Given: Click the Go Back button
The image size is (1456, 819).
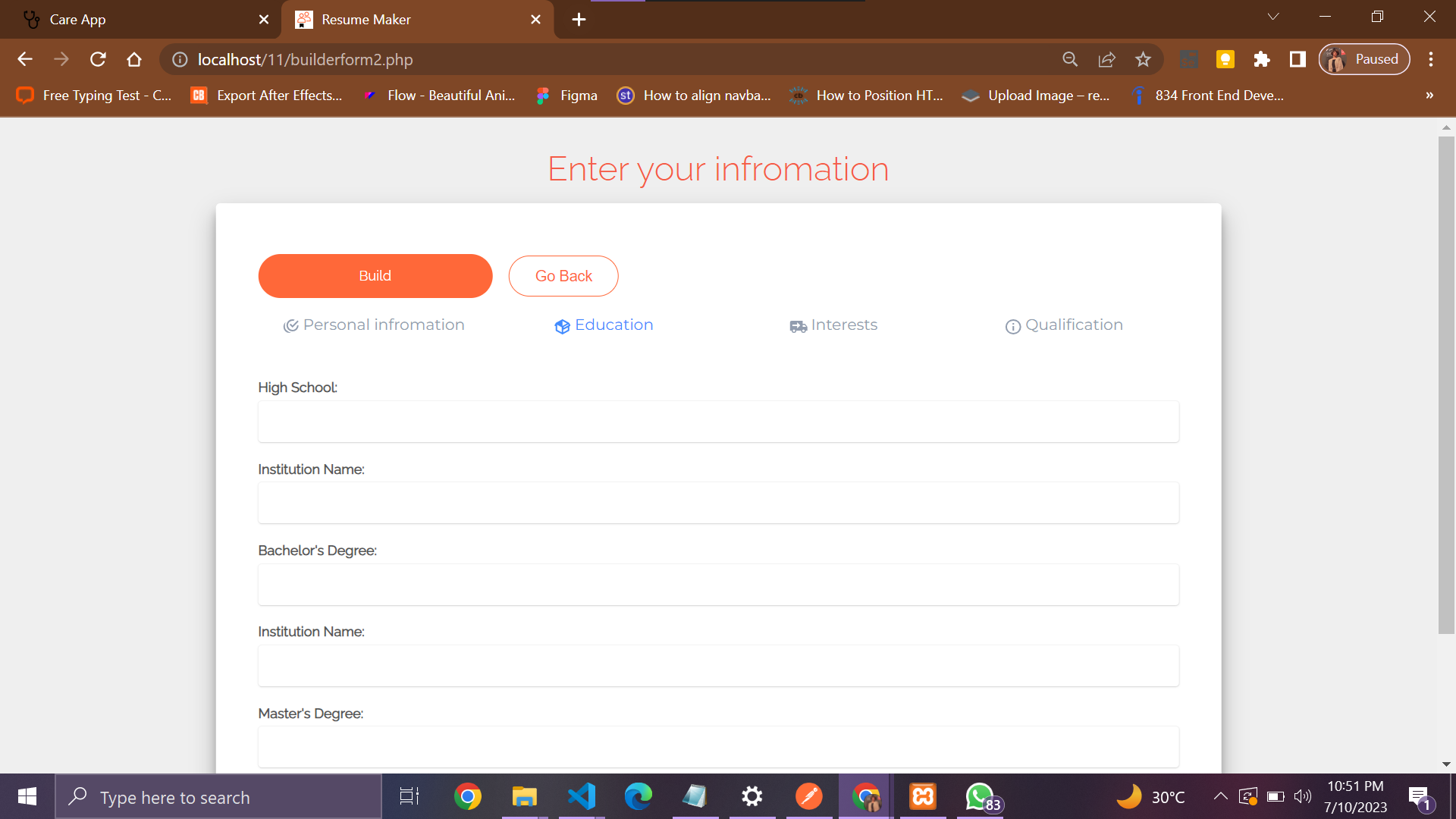Looking at the screenshot, I should 563,275.
